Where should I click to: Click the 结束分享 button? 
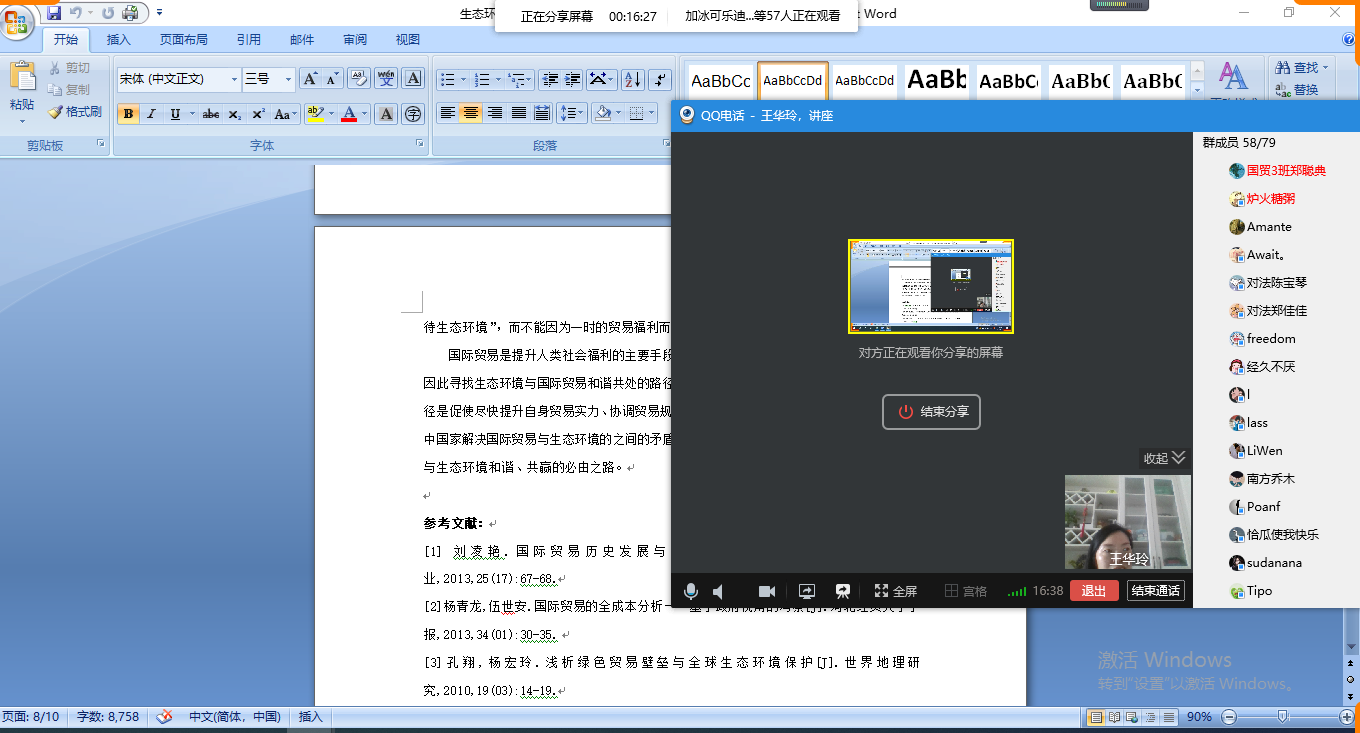(x=931, y=412)
